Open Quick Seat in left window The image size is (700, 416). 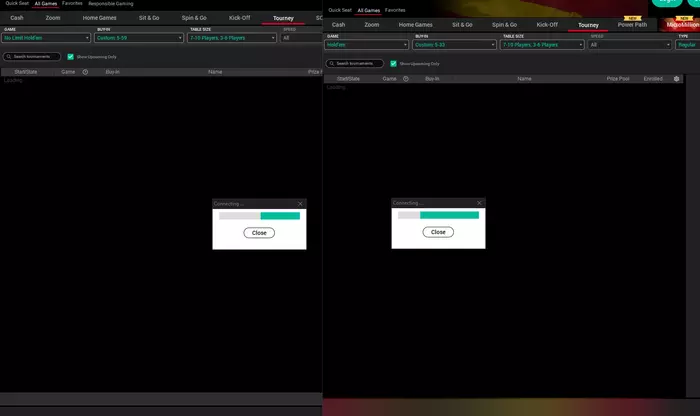(17, 3)
